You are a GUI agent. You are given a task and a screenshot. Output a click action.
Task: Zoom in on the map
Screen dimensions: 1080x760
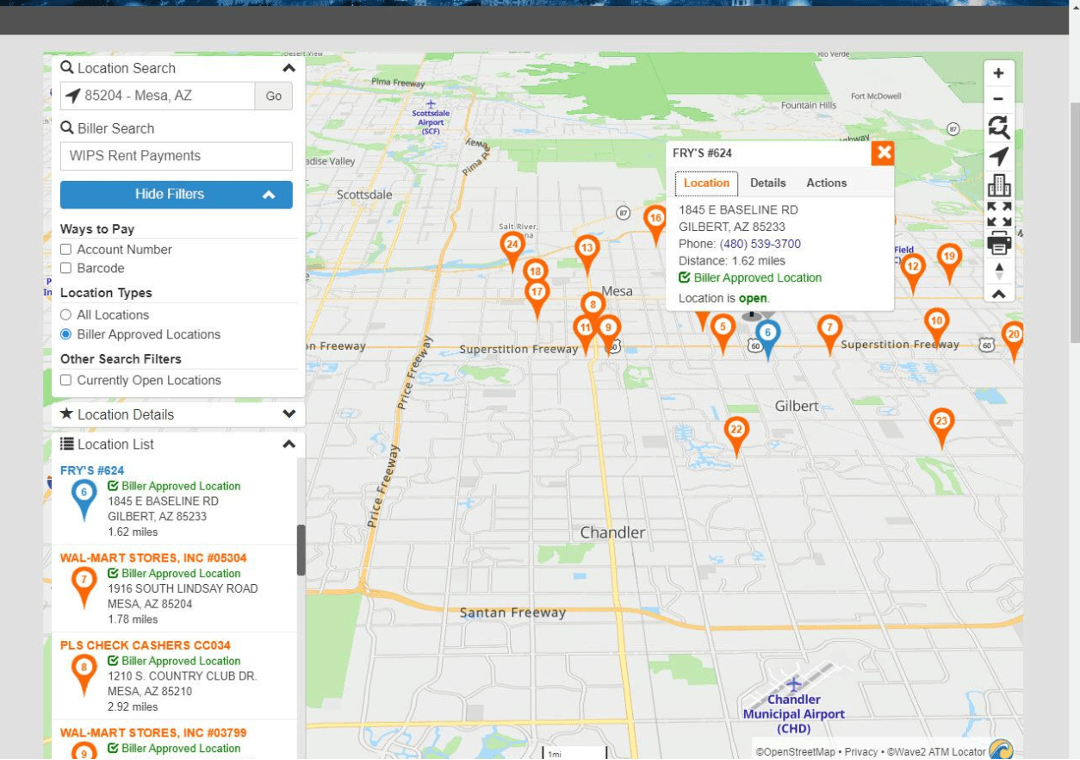[998, 73]
